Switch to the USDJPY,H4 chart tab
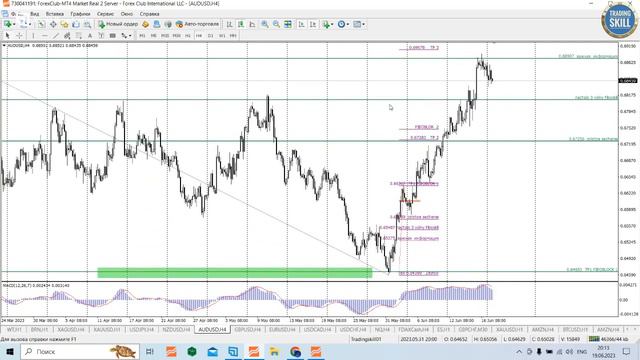The image size is (640, 360). click(x=141, y=329)
